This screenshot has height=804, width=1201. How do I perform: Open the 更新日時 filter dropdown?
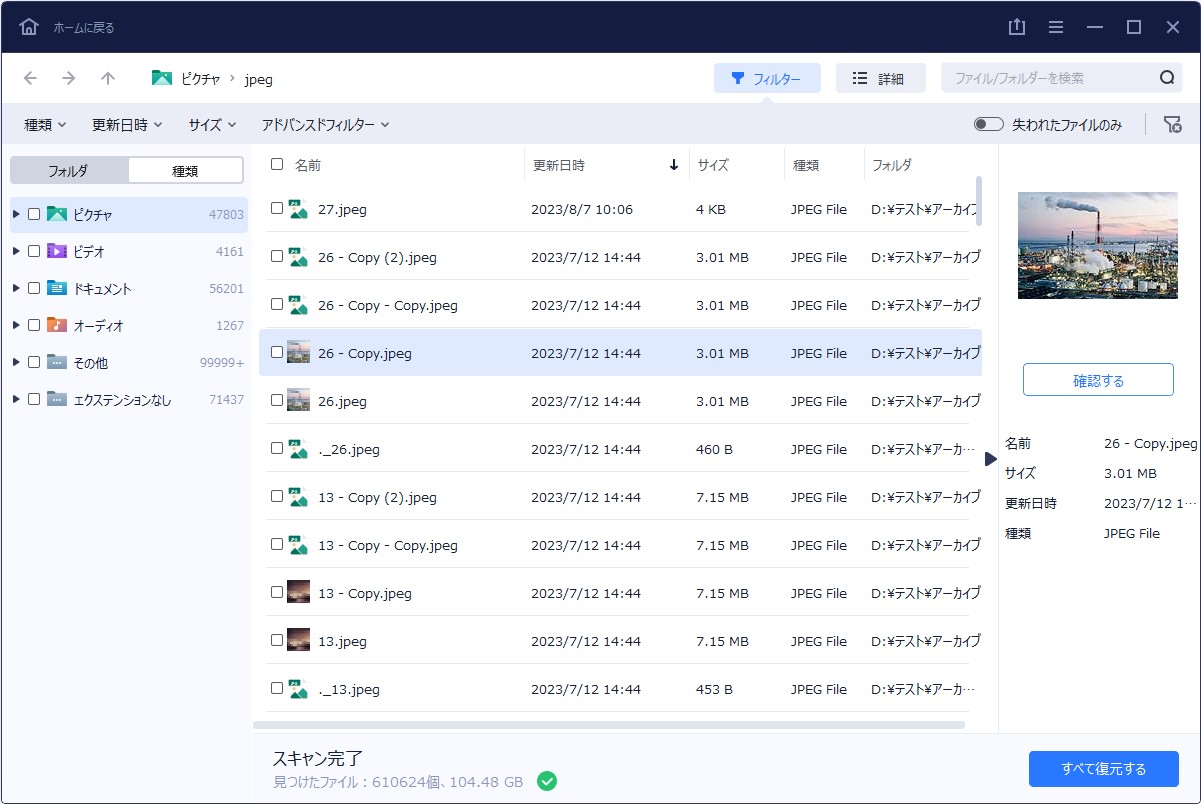click(x=127, y=125)
